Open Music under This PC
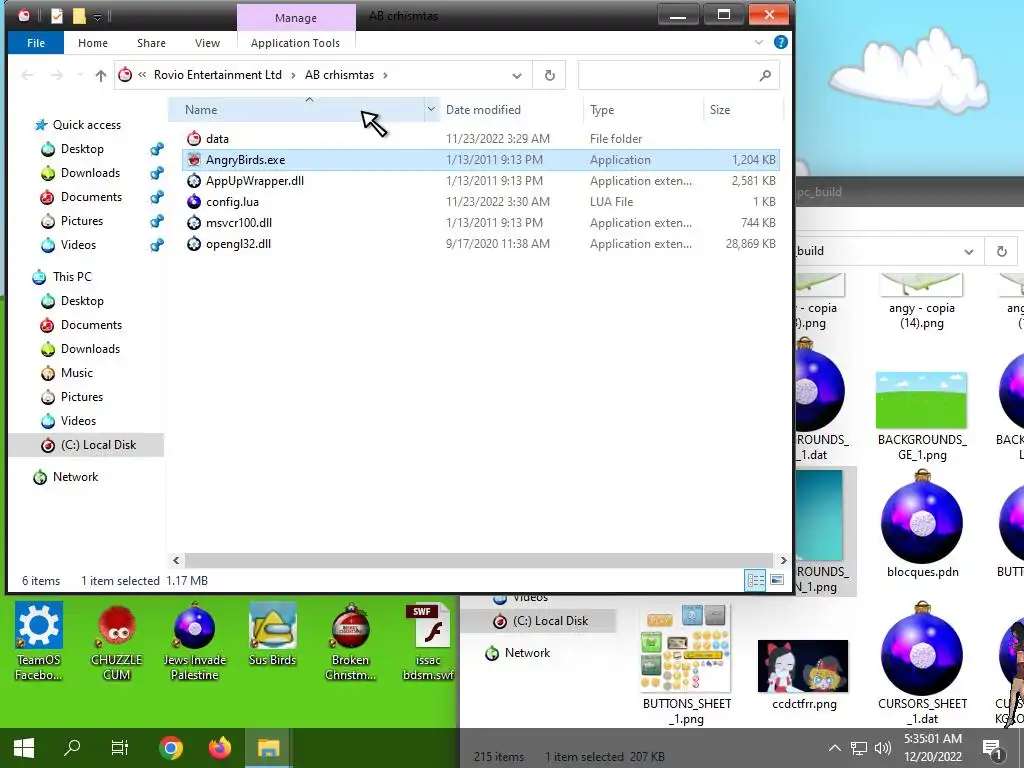The image size is (1024, 768). tap(76, 373)
